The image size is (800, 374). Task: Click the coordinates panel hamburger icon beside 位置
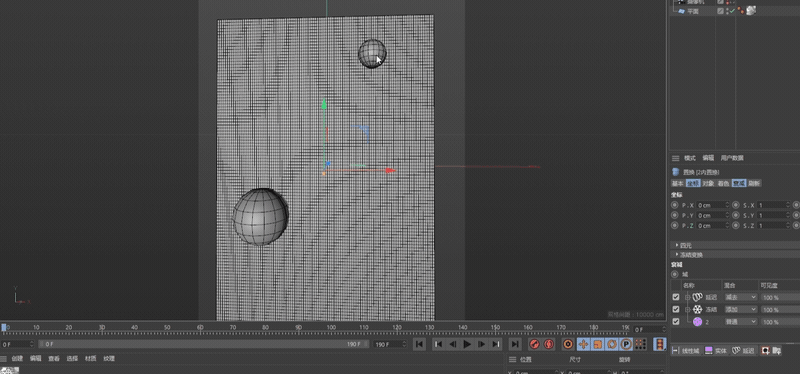512,359
